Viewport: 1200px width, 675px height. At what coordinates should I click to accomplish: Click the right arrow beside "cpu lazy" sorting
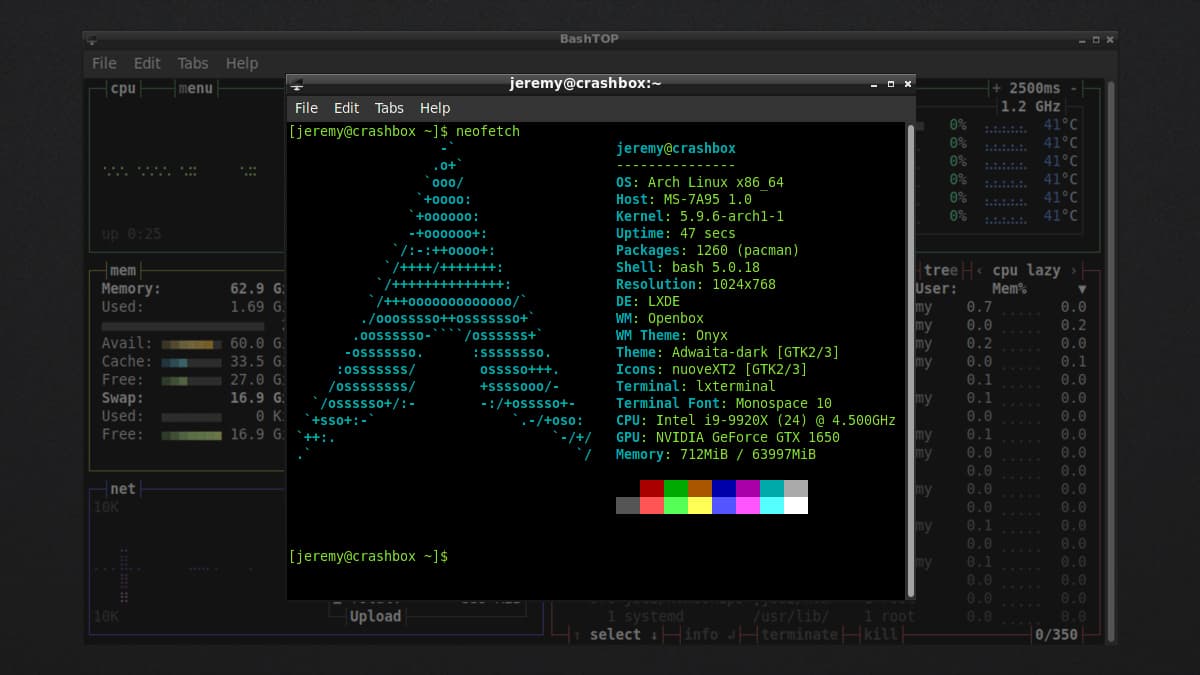click(x=1074, y=270)
